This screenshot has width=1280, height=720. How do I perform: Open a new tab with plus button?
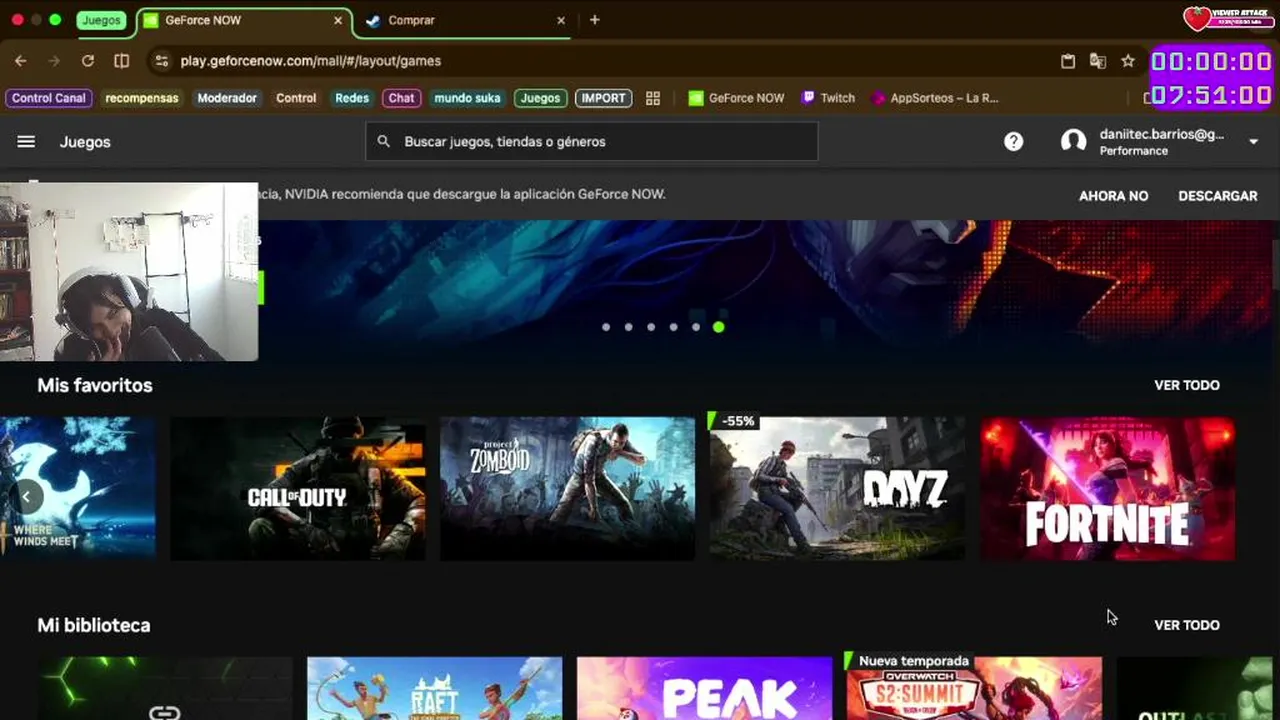594,20
